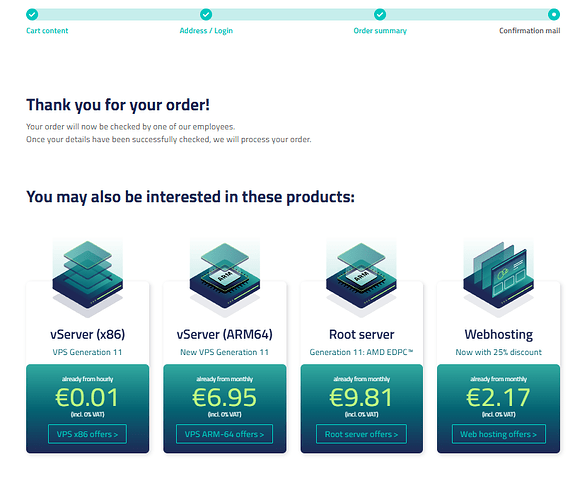Click the €0.01 hourly price
The height and width of the screenshot is (500, 586).
[87, 397]
